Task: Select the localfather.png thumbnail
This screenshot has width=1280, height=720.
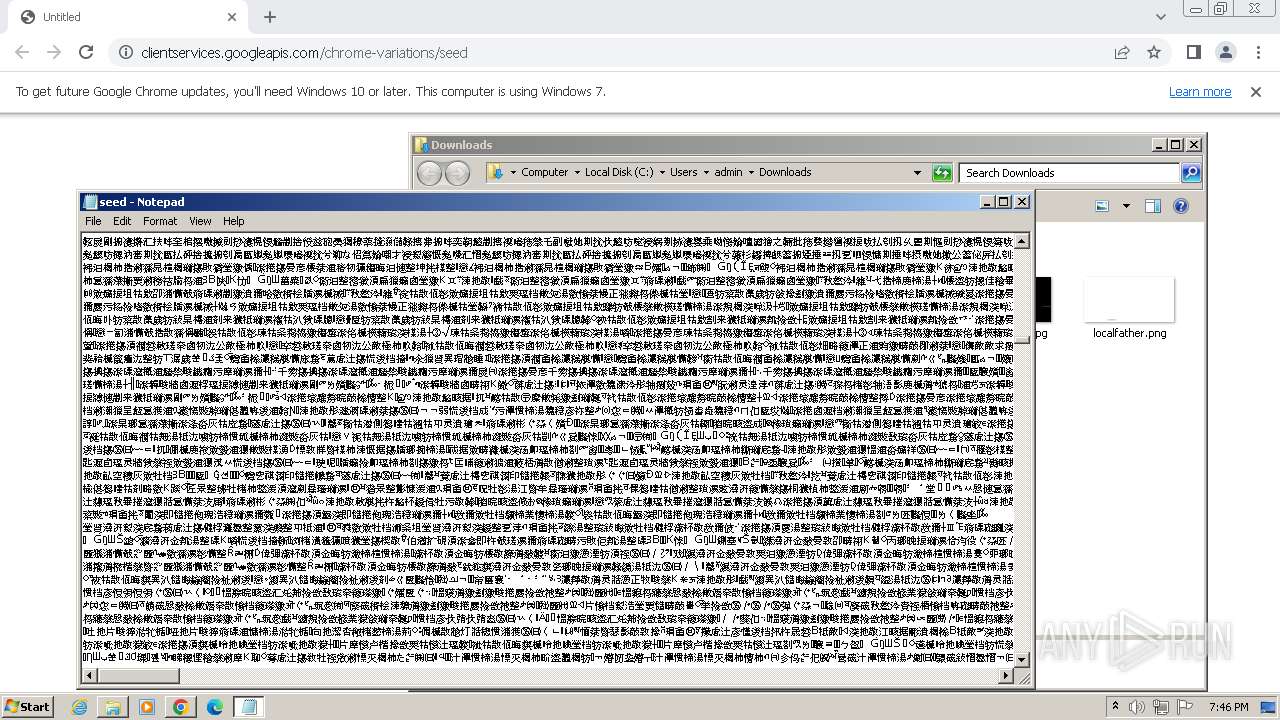Action: coord(1129,301)
